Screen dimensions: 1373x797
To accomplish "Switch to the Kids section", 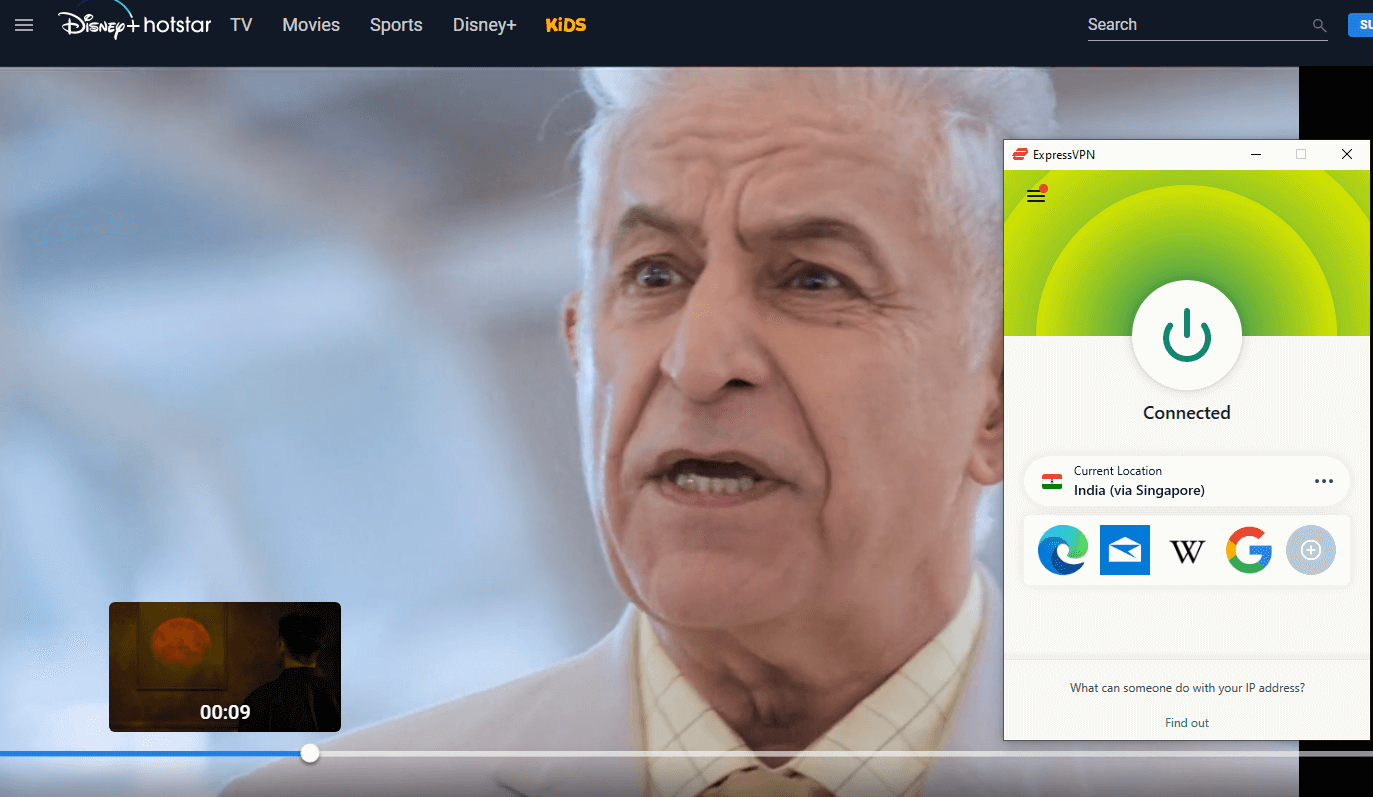I will pos(566,25).
